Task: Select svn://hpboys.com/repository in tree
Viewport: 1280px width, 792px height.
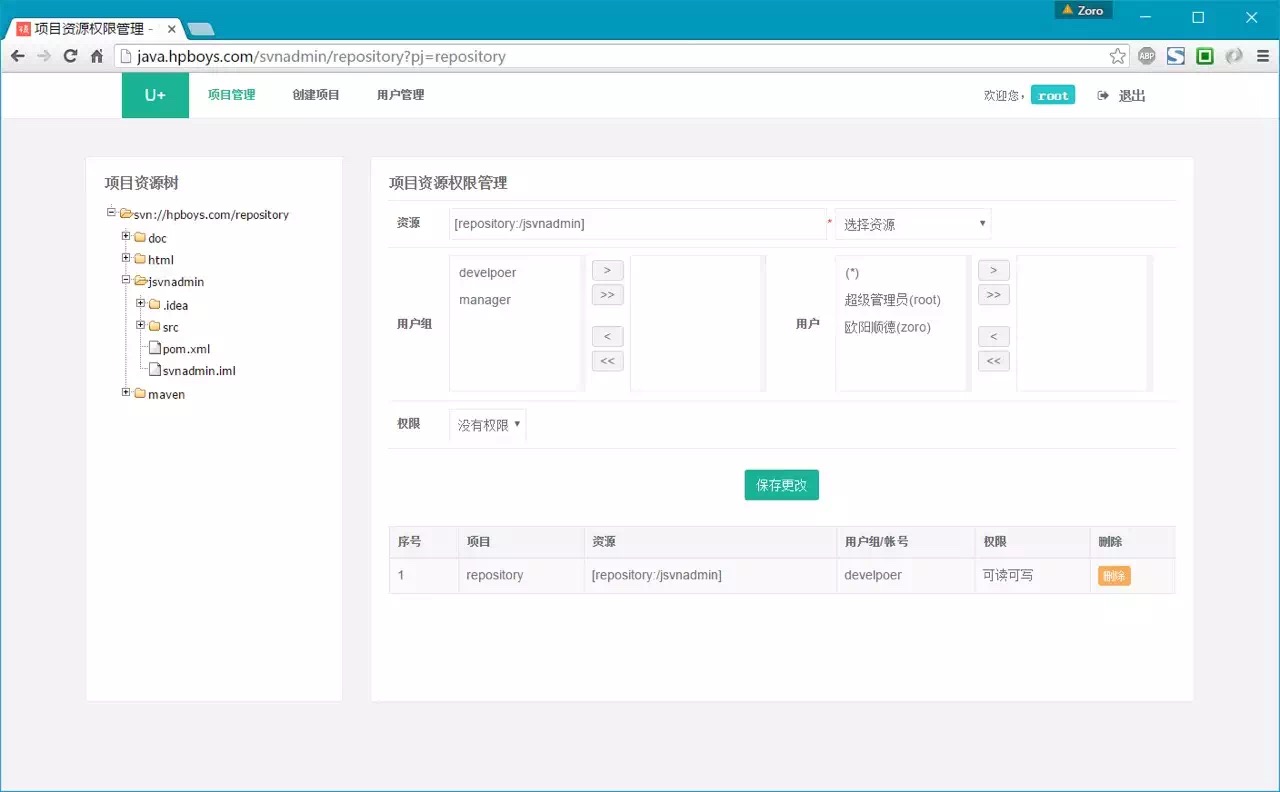Action: 211,214
